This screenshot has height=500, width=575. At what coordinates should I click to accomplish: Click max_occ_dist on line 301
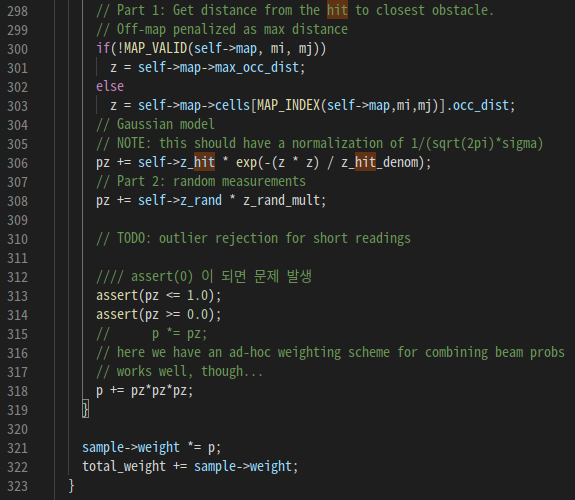click(256, 67)
